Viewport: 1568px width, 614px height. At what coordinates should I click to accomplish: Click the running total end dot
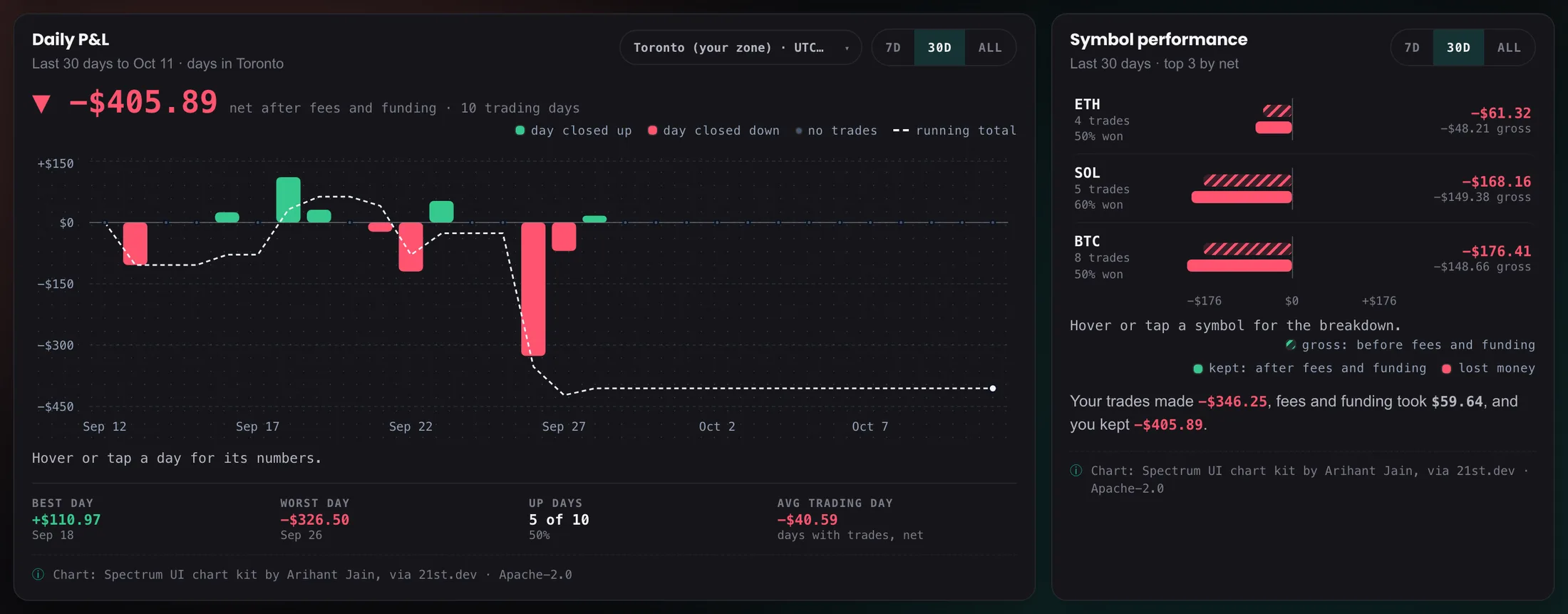[x=993, y=389]
